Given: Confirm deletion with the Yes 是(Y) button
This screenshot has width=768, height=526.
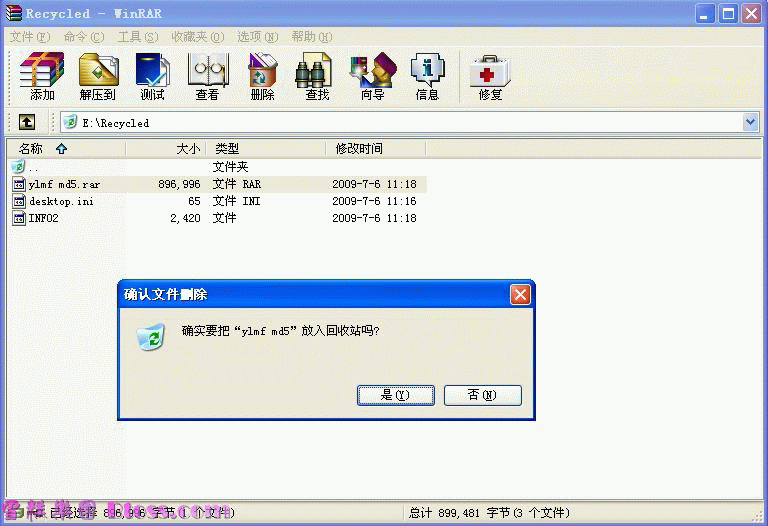Looking at the screenshot, I should click(x=396, y=395).
